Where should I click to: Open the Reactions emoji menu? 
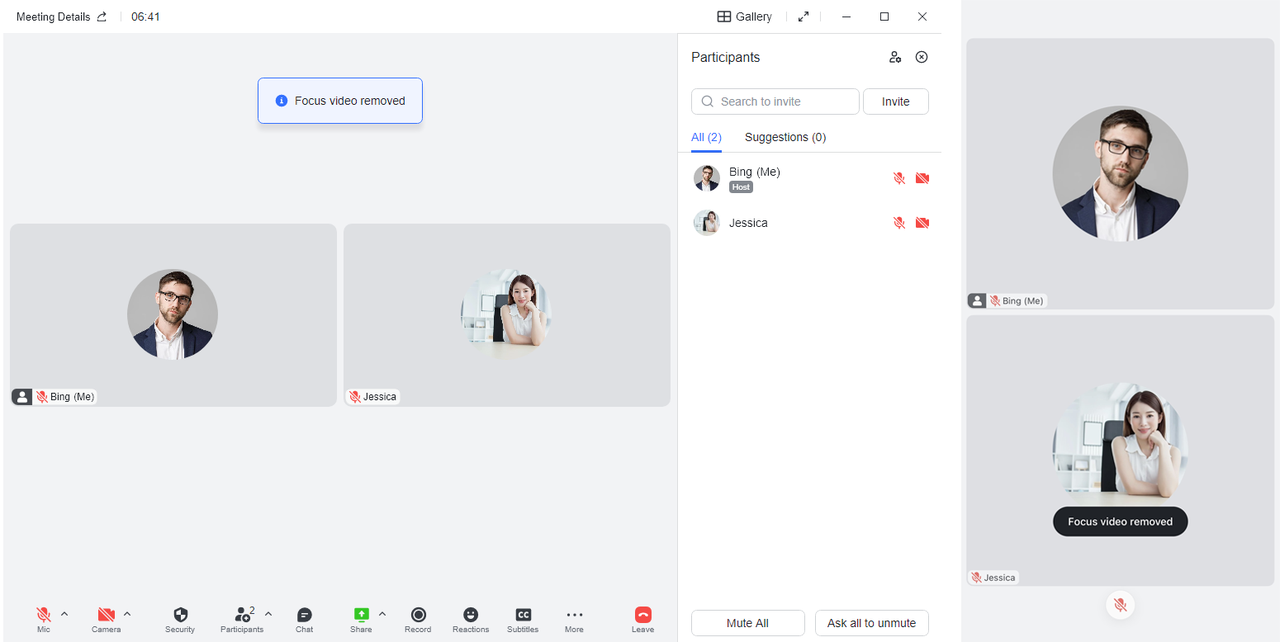coord(470,615)
